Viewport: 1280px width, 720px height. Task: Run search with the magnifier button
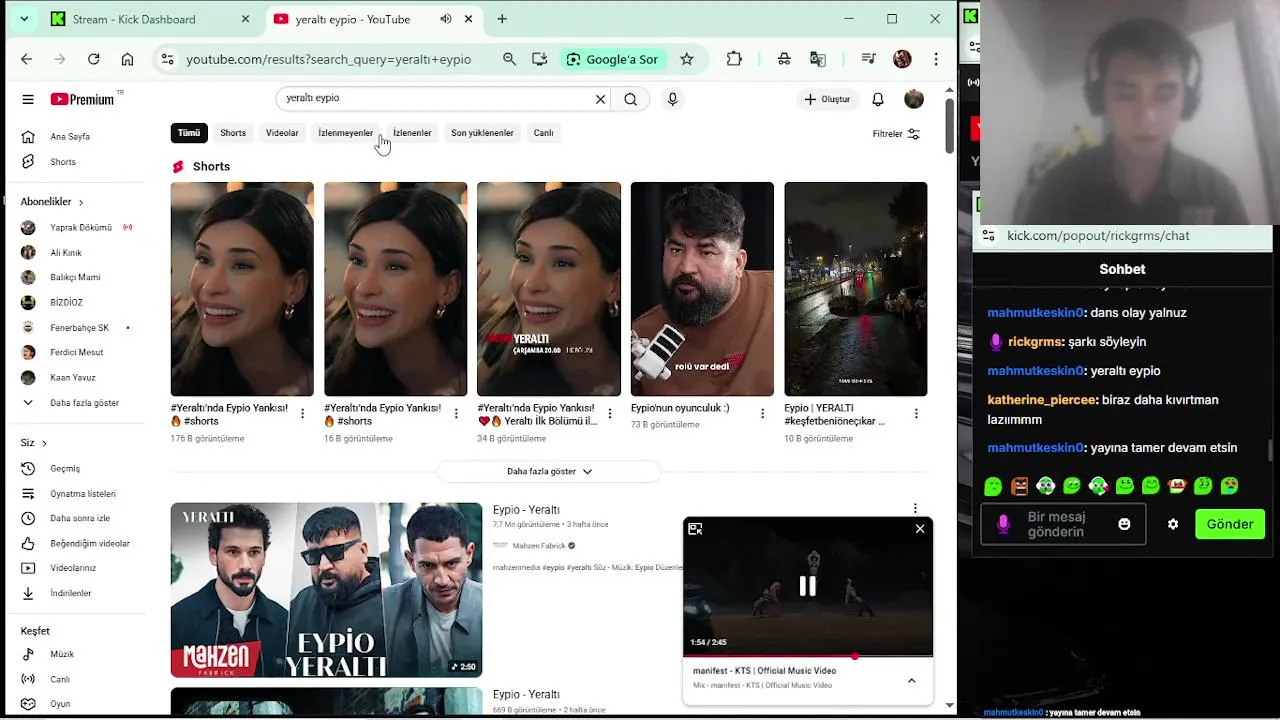[x=630, y=99]
